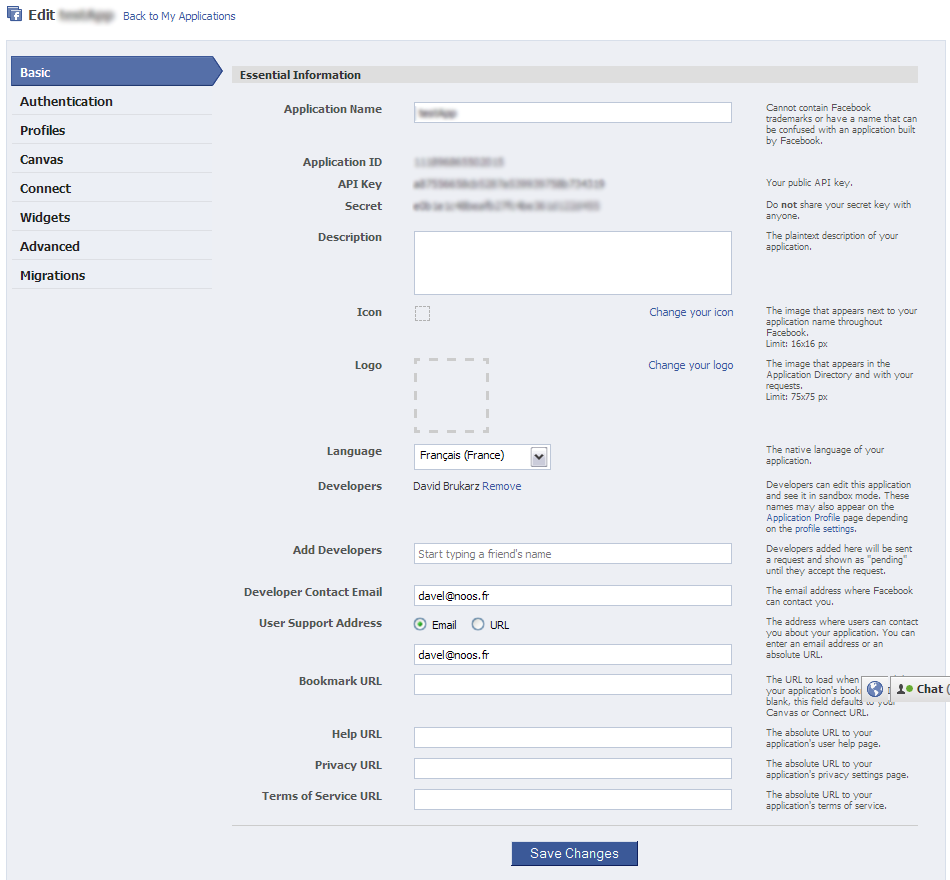Open the Connect section
The image size is (950, 880).
coord(112,188)
